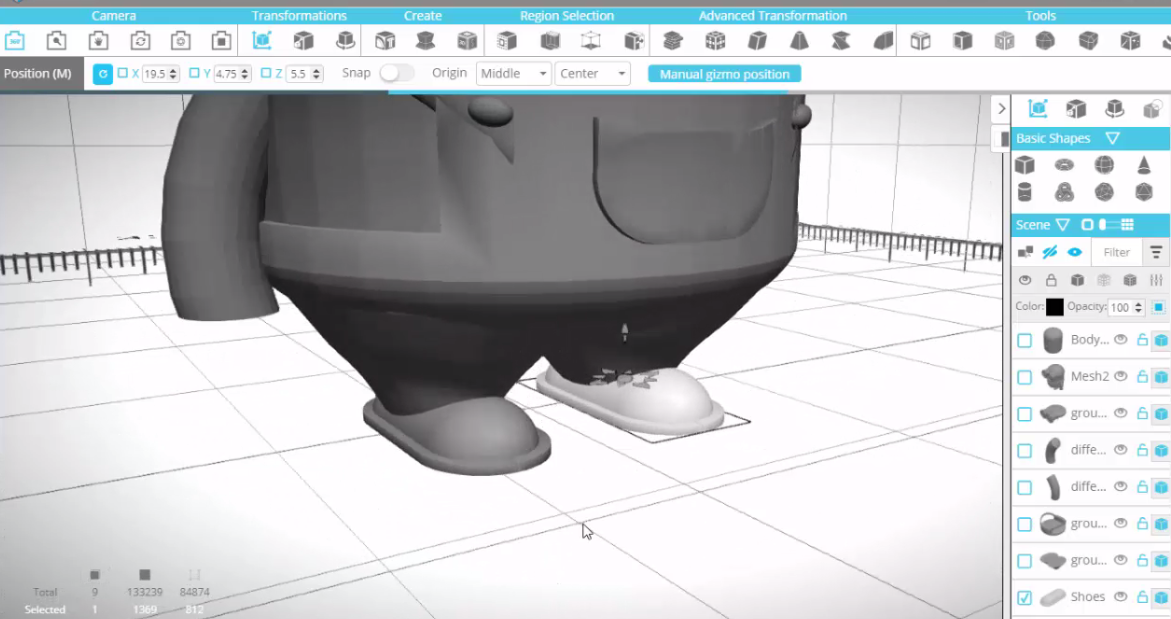Click the Y position stepper arrows
1171x619 pixels.
(x=245, y=74)
